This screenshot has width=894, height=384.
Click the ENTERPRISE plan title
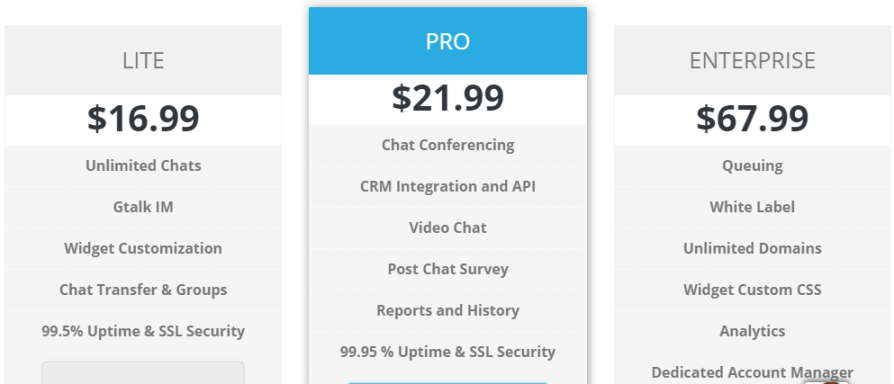[752, 60]
